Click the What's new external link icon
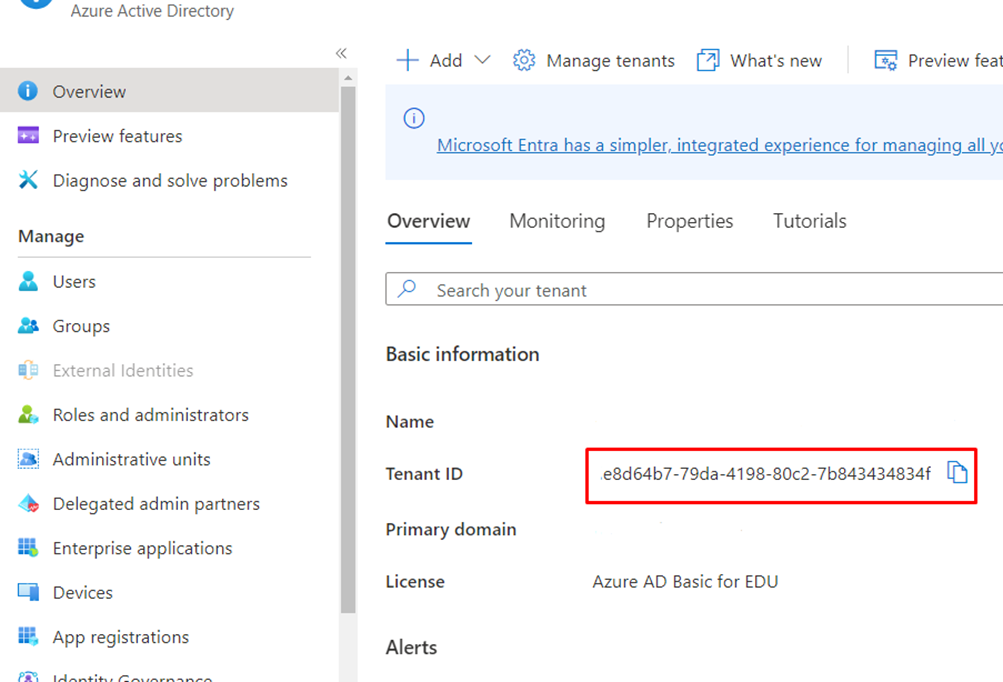 [708, 60]
